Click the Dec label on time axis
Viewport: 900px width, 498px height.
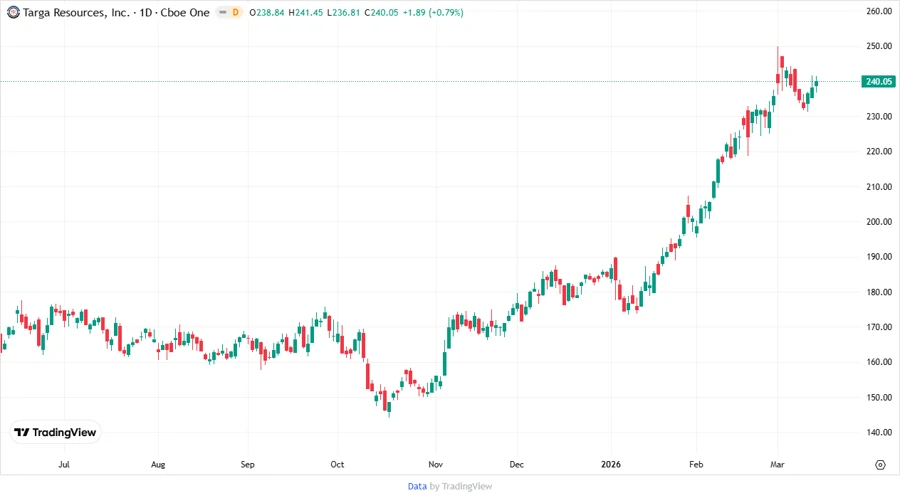click(517, 464)
